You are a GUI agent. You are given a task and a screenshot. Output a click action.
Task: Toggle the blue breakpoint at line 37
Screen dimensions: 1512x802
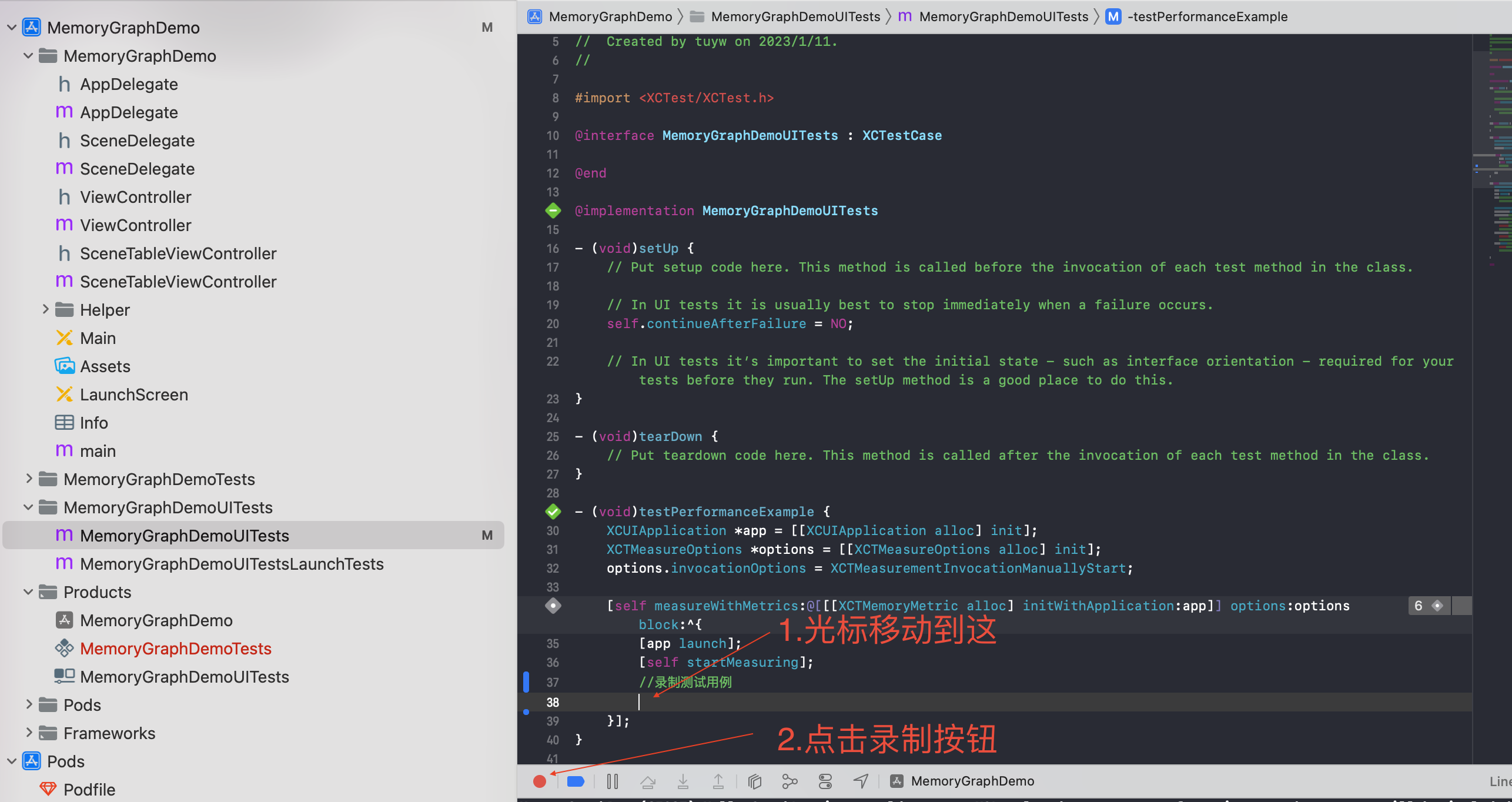(526, 682)
